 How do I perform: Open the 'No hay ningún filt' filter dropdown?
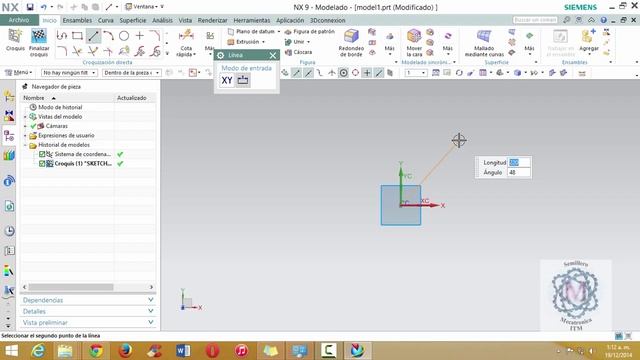coord(69,73)
